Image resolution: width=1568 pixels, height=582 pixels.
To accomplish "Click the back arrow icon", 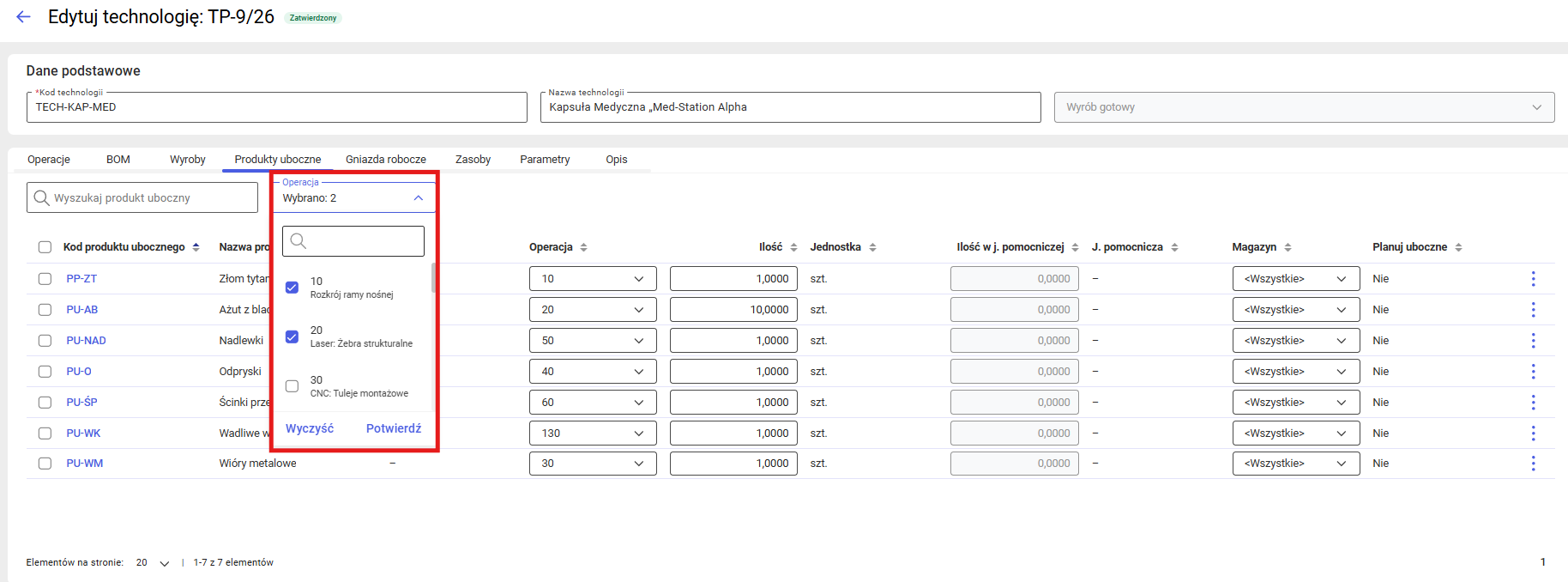I will click(x=23, y=17).
